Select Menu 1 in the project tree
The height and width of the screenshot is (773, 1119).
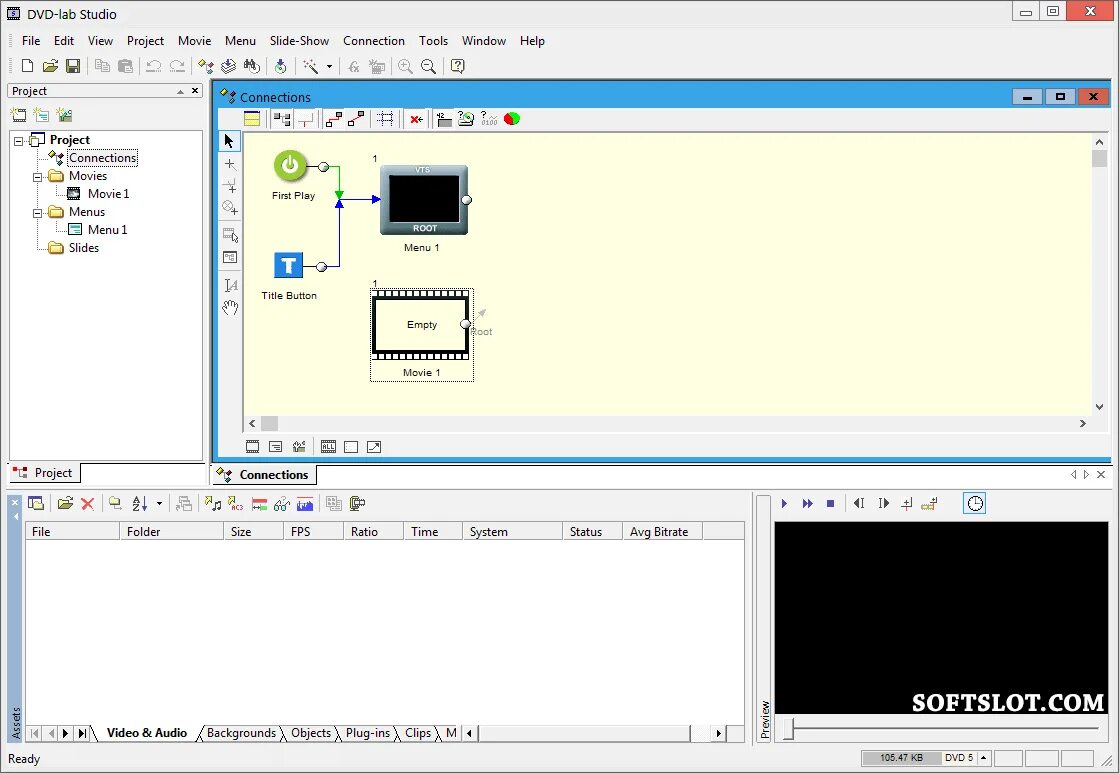107,230
